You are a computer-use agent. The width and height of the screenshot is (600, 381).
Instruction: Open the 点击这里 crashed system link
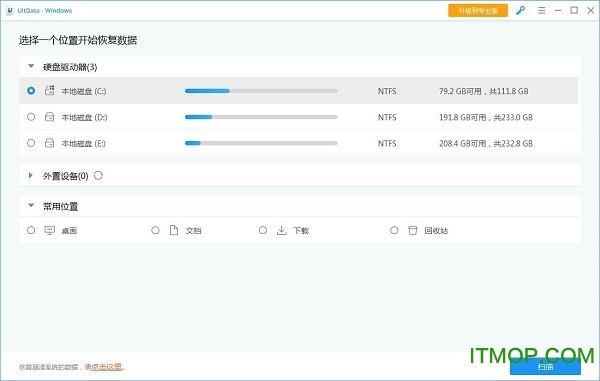pos(106,367)
